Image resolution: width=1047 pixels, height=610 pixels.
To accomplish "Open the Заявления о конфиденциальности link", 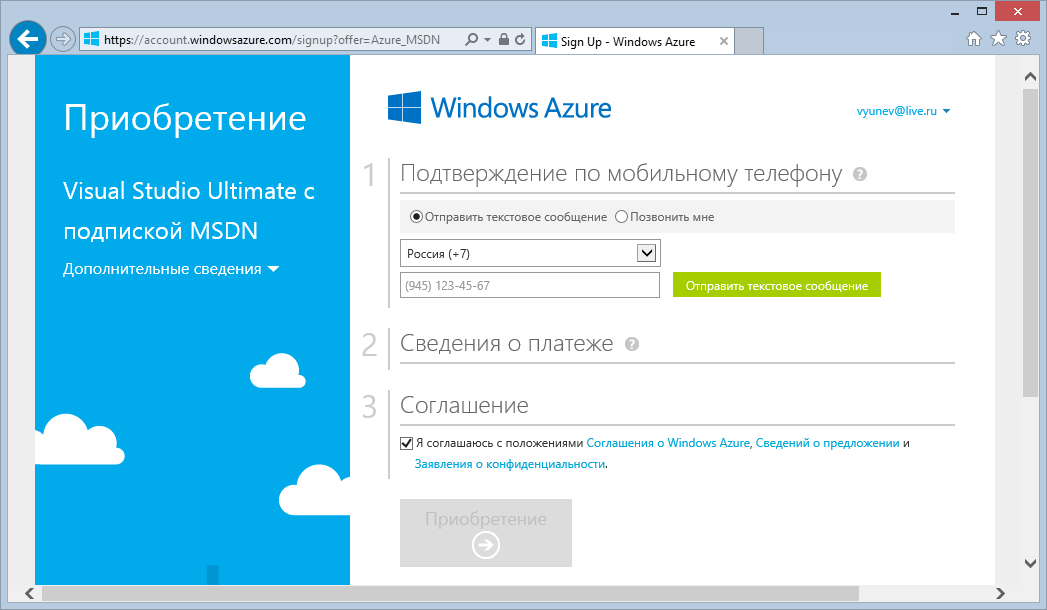I will 510,464.
